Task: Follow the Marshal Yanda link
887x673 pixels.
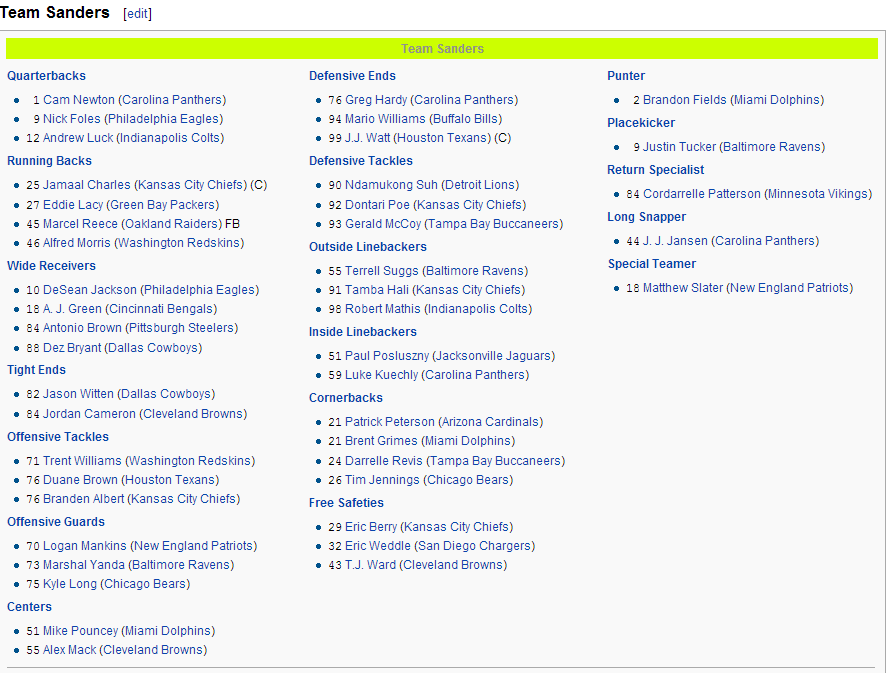Action: (x=84, y=565)
